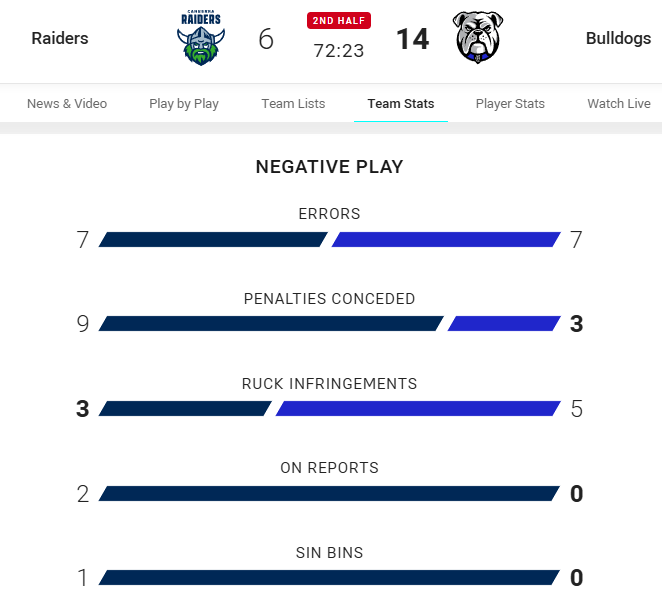Screen dimensions: 662x608
Task: Click the Bulldogs team name link
Action: pyautogui.click(x=618, y=38)
